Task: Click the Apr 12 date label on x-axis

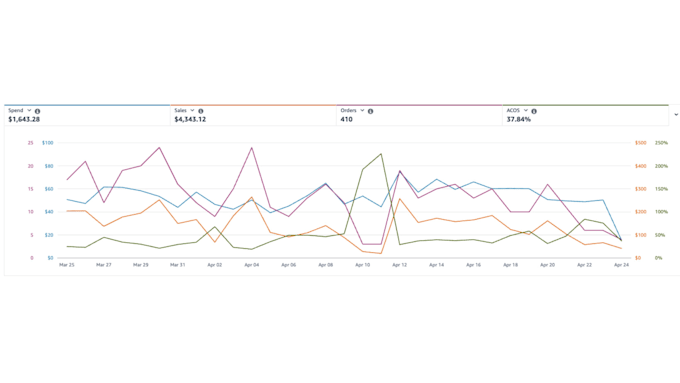Action: tap(399, 265)
